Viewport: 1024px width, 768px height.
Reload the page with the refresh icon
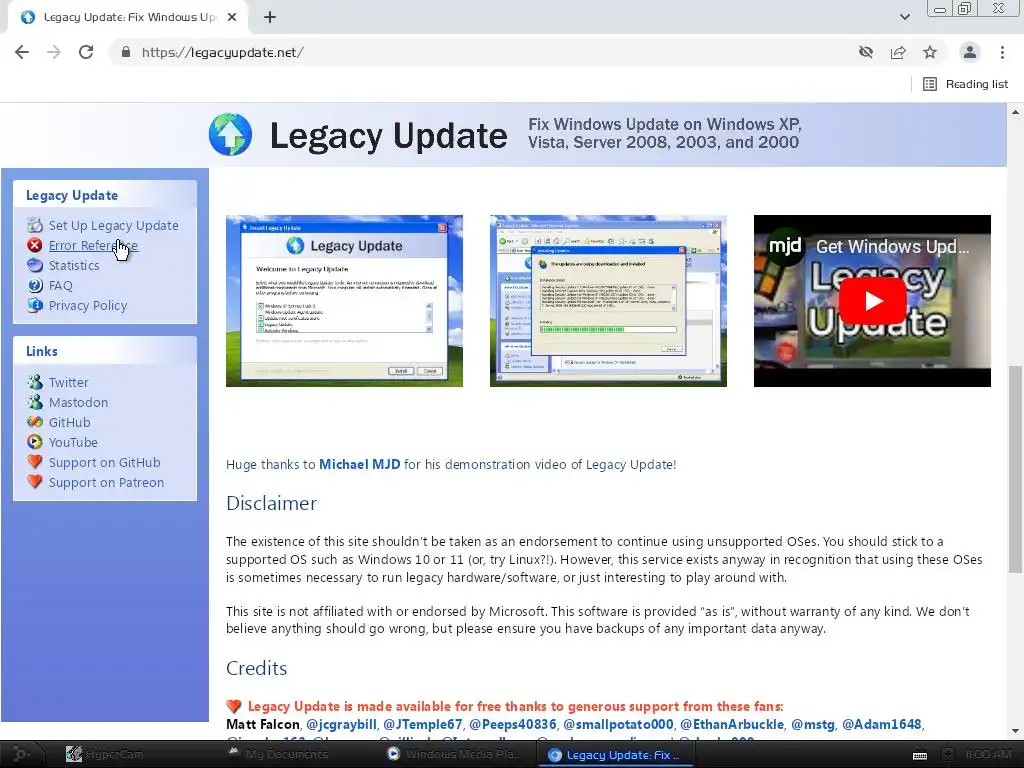click(x=86, y=52)
